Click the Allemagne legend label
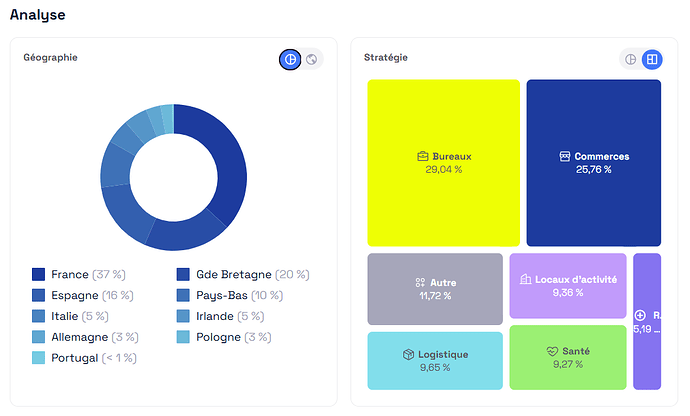The image size is (690, 416). coord(79,337)
